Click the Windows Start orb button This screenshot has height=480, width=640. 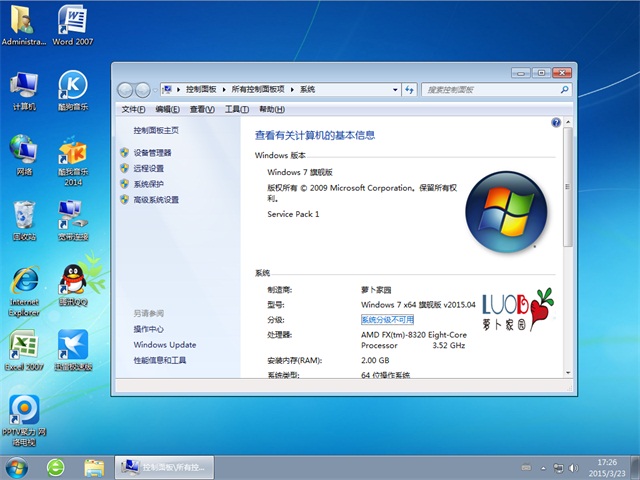click(17, 468)
